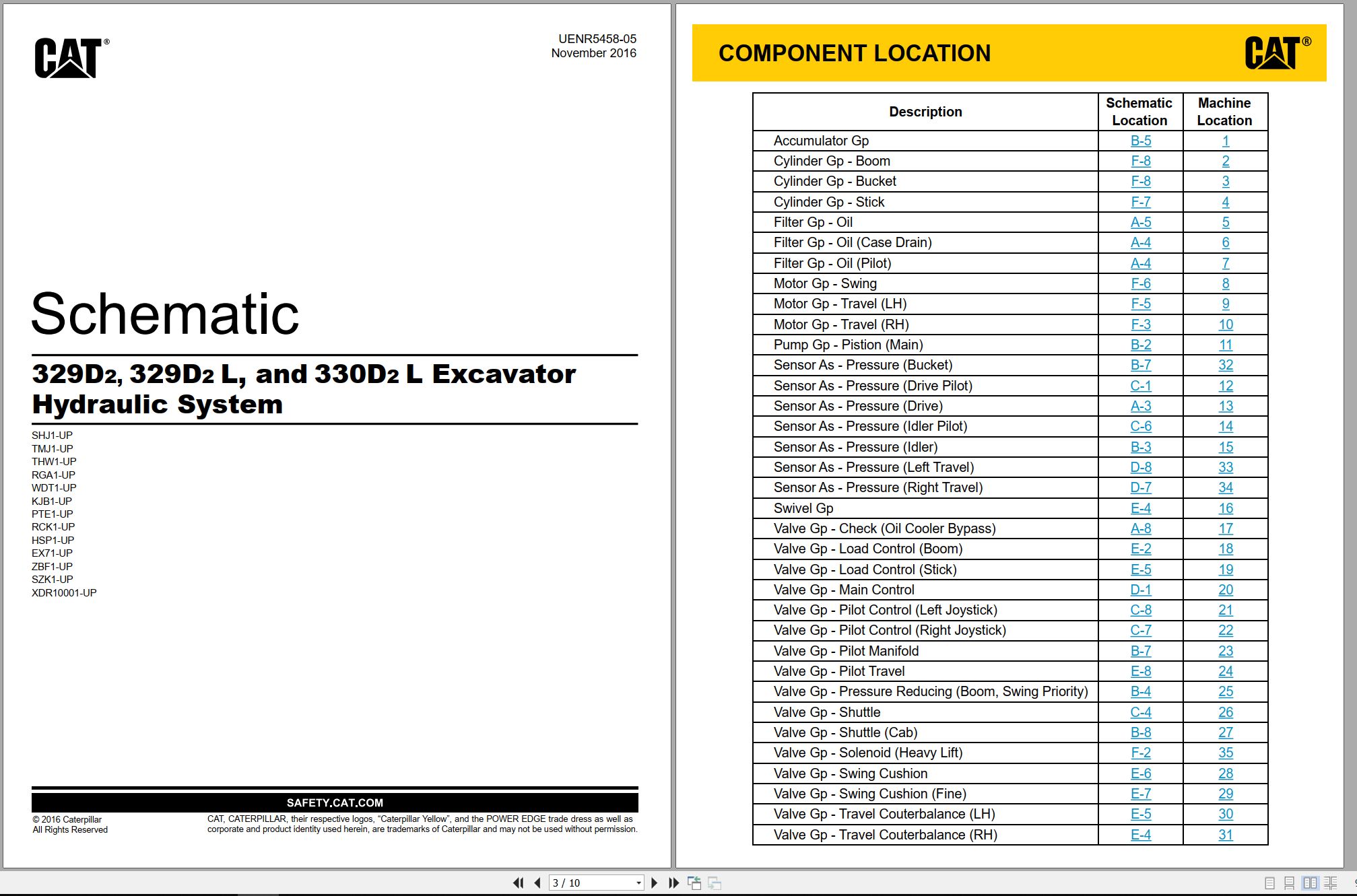Viewport: 1357px width, 896px height.
Task: Click the page number field showing 3 / 10
Action: coord(592,883)
